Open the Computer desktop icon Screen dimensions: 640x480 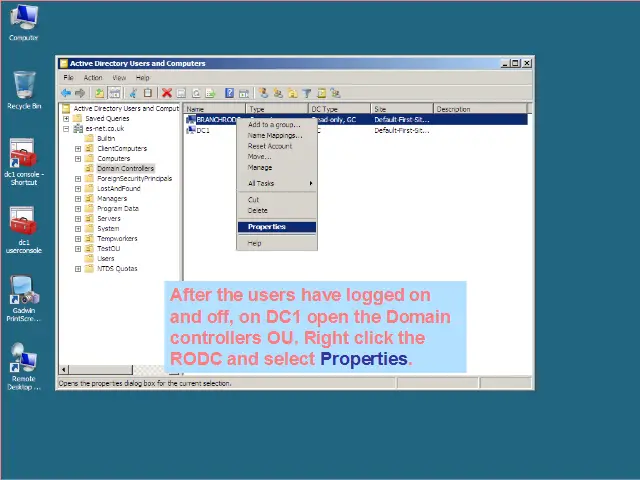(24, 20)
